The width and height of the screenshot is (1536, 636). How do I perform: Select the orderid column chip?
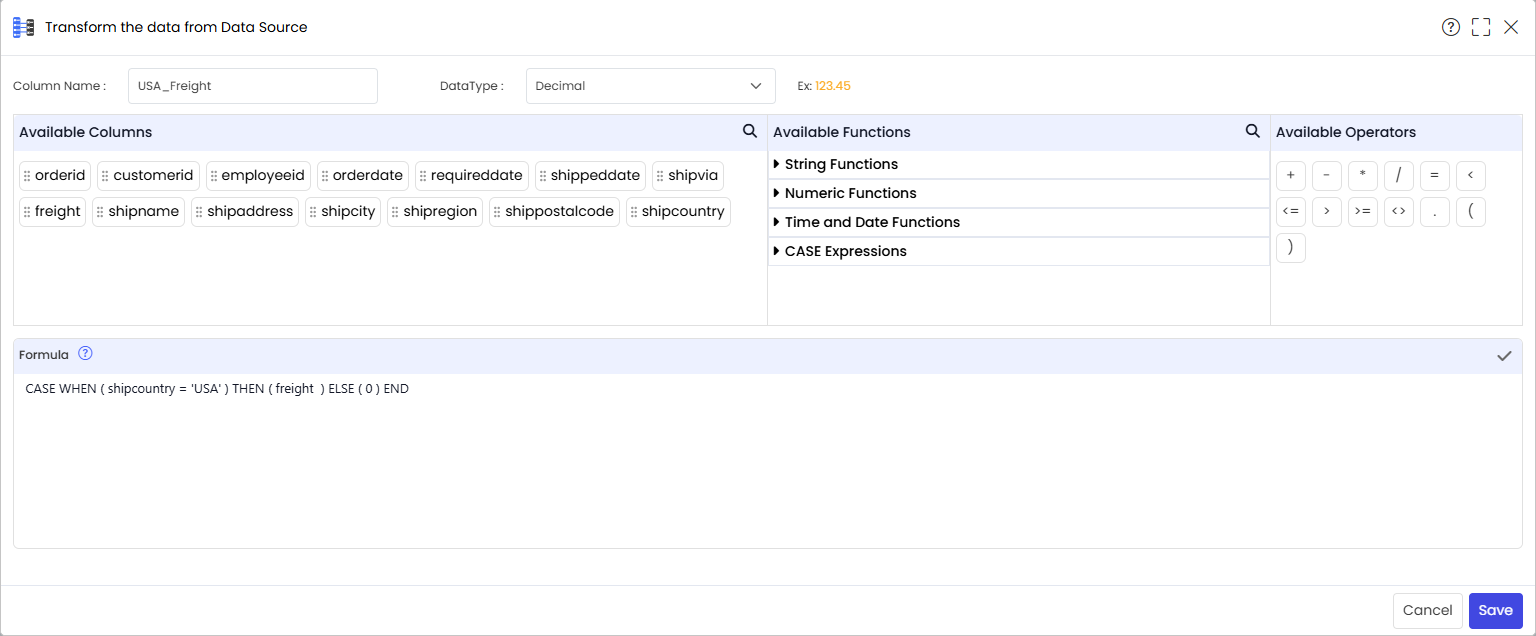pos(55,176)
